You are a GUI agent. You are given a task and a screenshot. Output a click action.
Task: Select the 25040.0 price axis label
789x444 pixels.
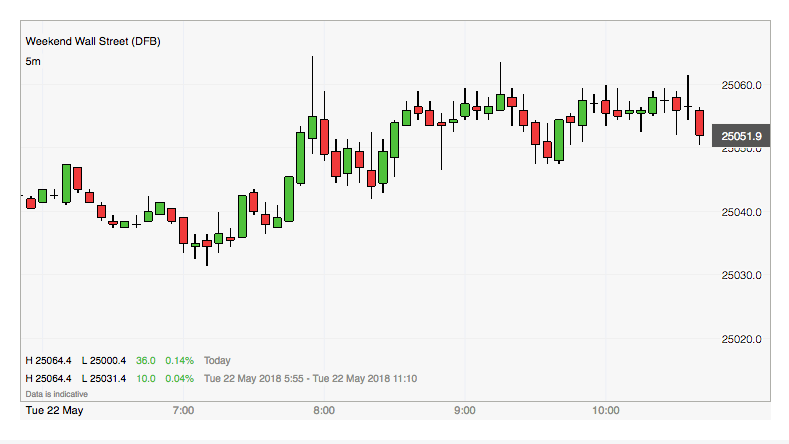coord(741,212)
